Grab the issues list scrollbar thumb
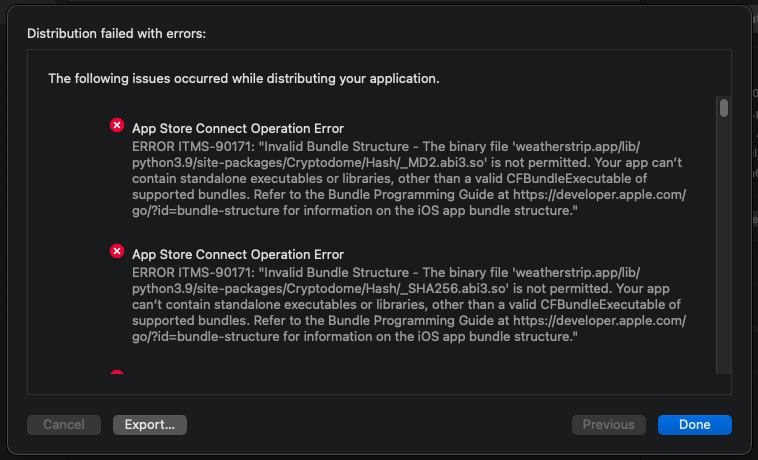Image resolution: width=758 pixels, height=460 pixels. (x=723, y=108)
